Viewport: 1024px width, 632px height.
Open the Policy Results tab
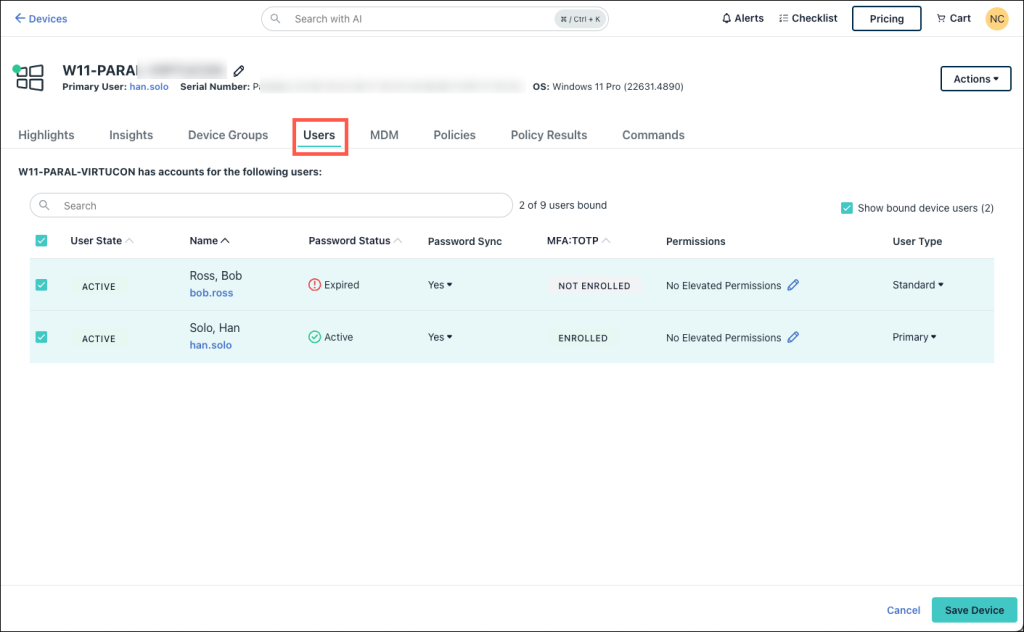(x=548, y=135)
